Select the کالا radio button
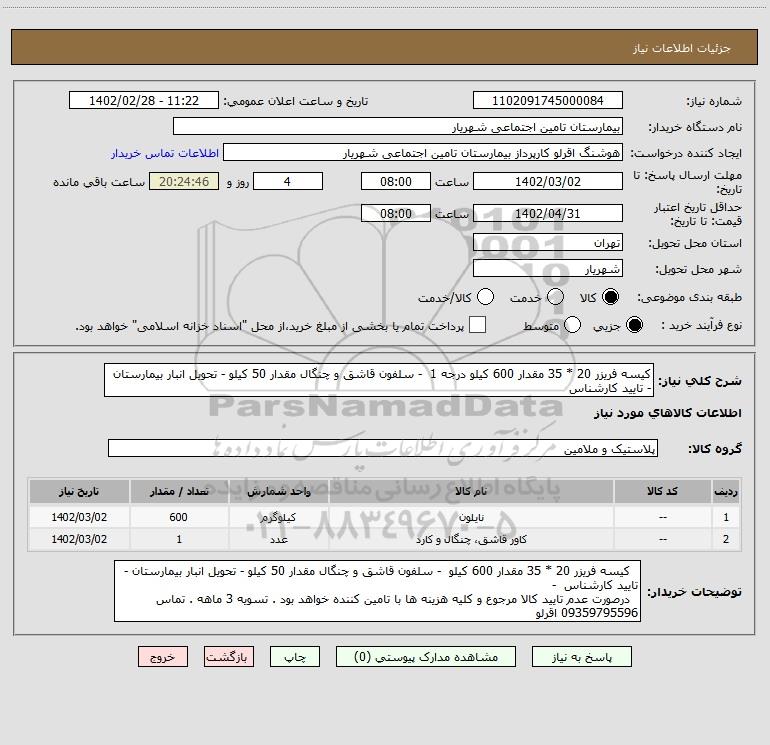The height and width of the screenshot is (745, 770). (x=610, y=297)
